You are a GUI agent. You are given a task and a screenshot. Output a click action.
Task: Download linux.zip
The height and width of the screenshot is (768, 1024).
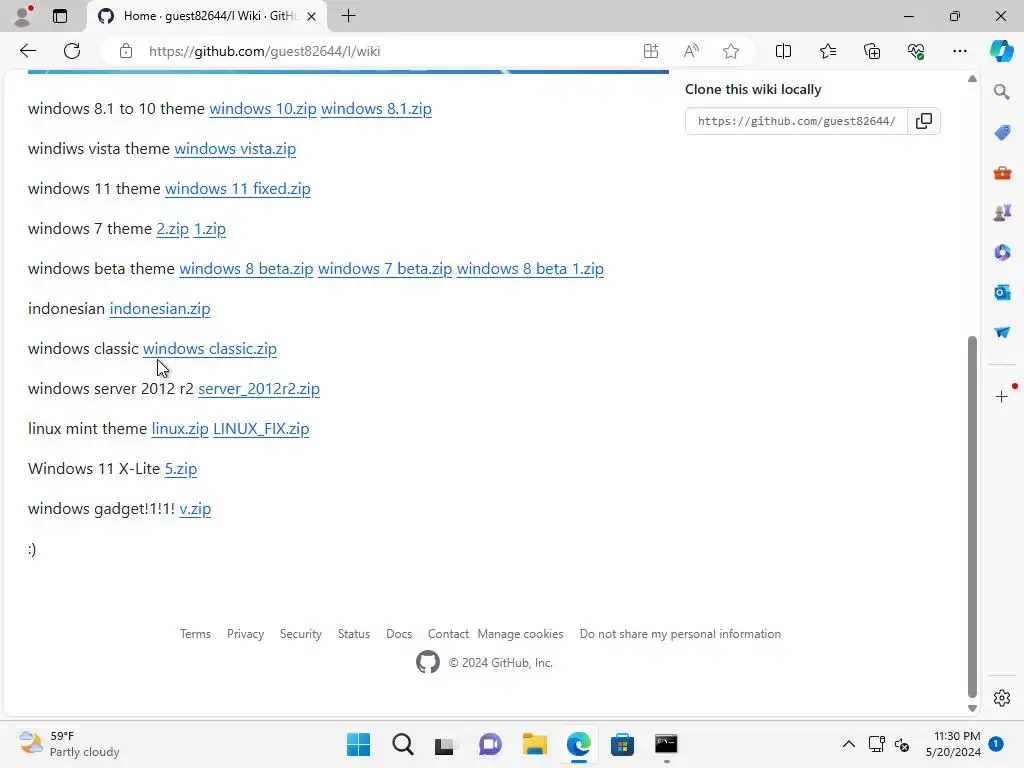(180, 428)
